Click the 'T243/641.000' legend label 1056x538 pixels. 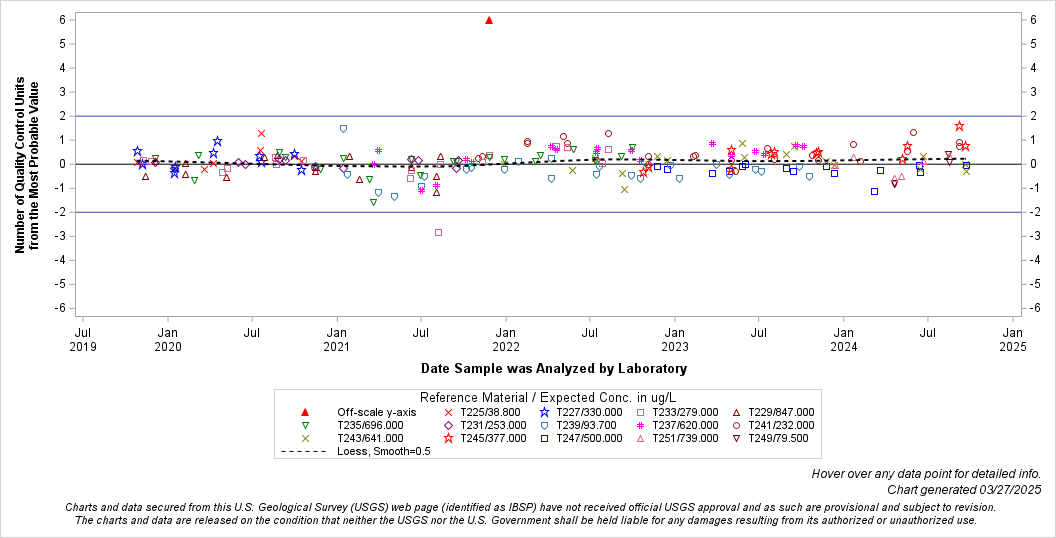coord(370,438)
